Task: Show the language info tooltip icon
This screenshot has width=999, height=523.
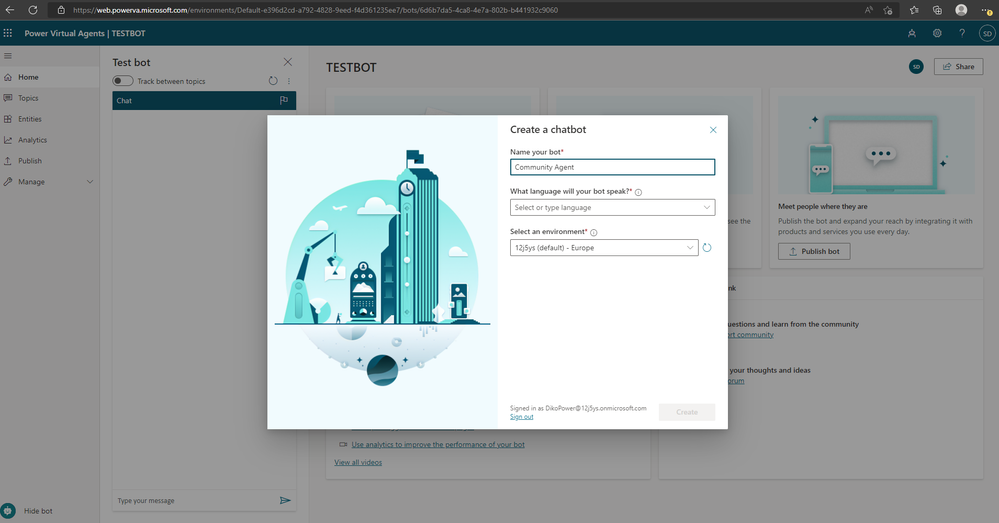Action: 638,192
